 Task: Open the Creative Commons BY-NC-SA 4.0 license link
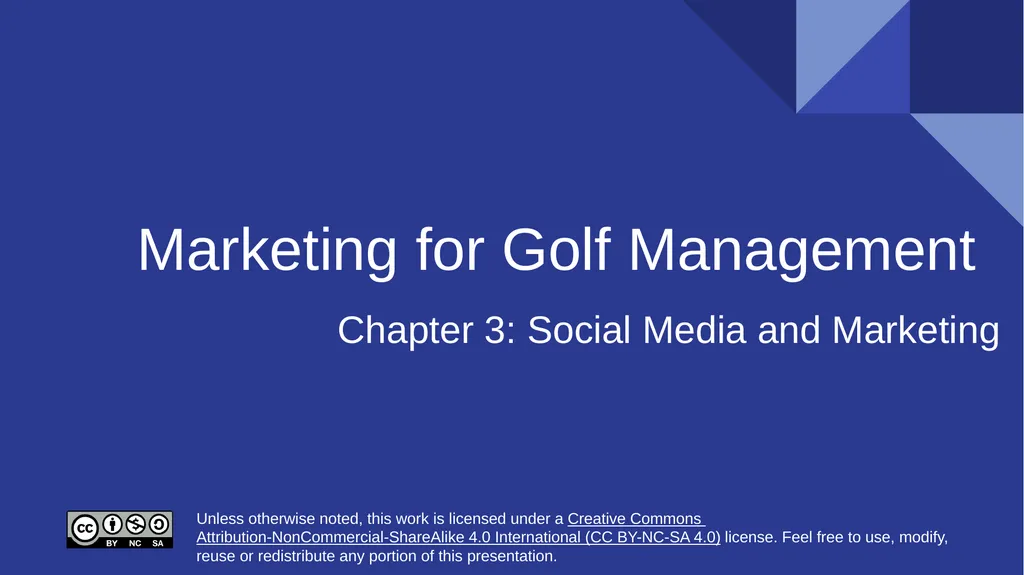click(458, 537)
